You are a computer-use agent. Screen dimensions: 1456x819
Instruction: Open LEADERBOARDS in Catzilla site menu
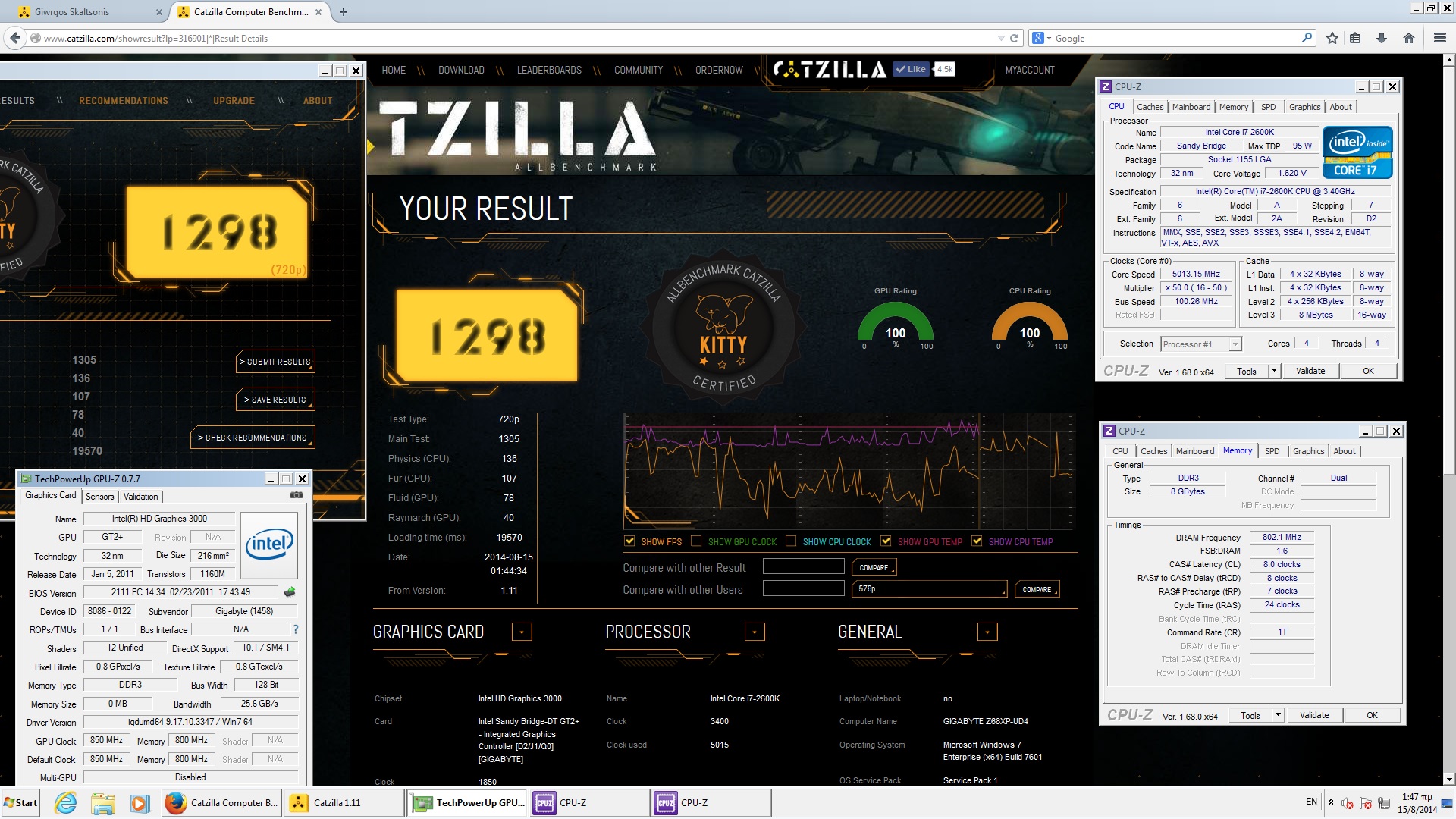coord(549,70)
